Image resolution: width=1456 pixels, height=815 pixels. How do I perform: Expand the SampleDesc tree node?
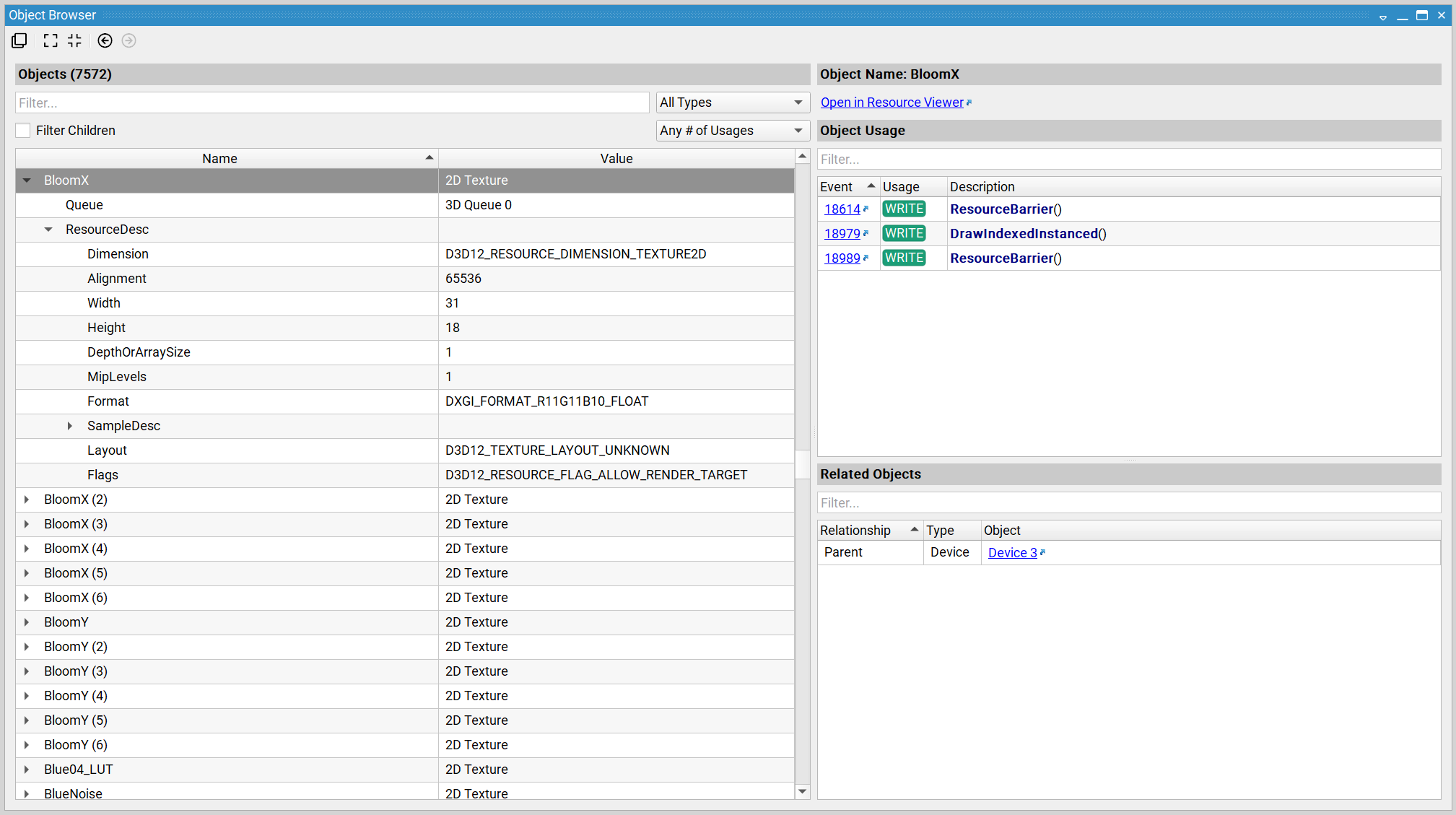(70, 426)
